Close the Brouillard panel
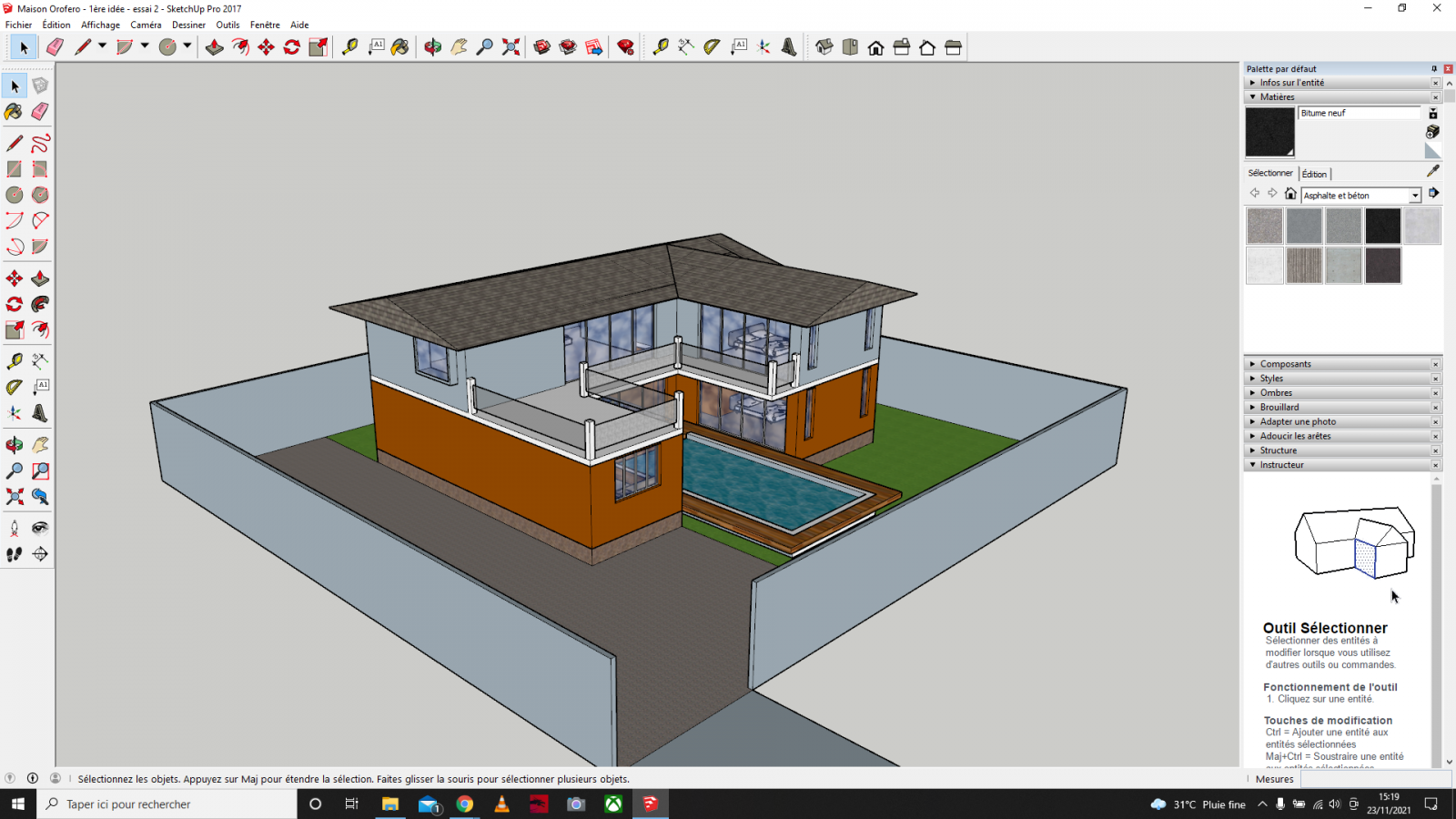 tap(1436, 408)
